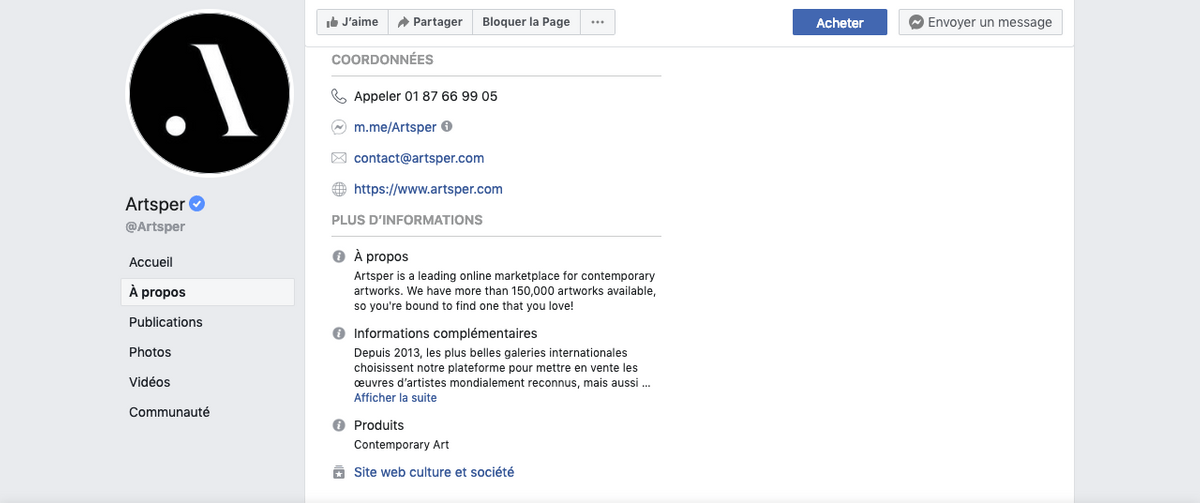The image size is (1200, 503).
Task: Open the three-dots more options menu
Action: point(597,22)
